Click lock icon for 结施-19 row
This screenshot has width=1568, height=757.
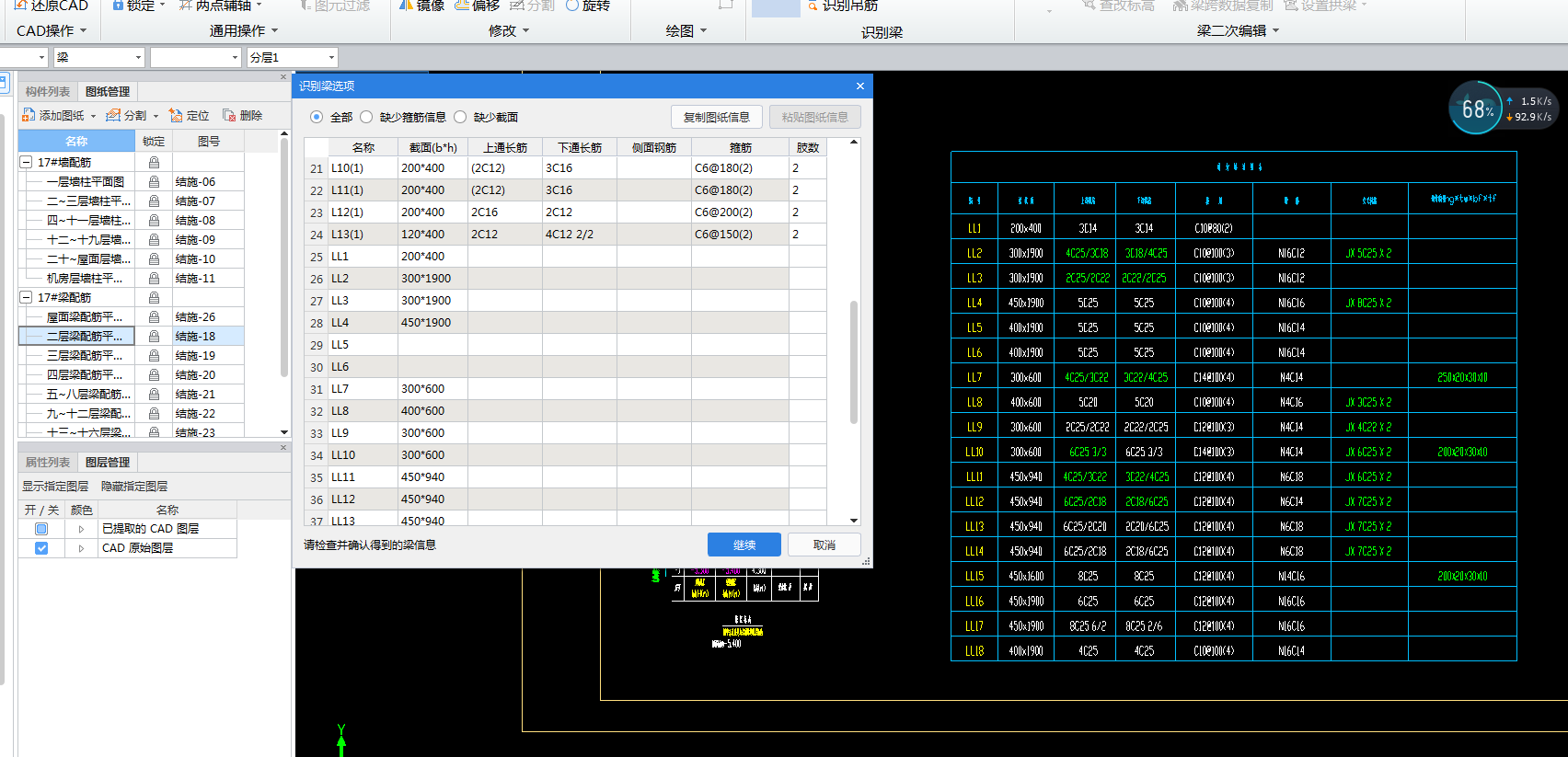coord(154,355)
